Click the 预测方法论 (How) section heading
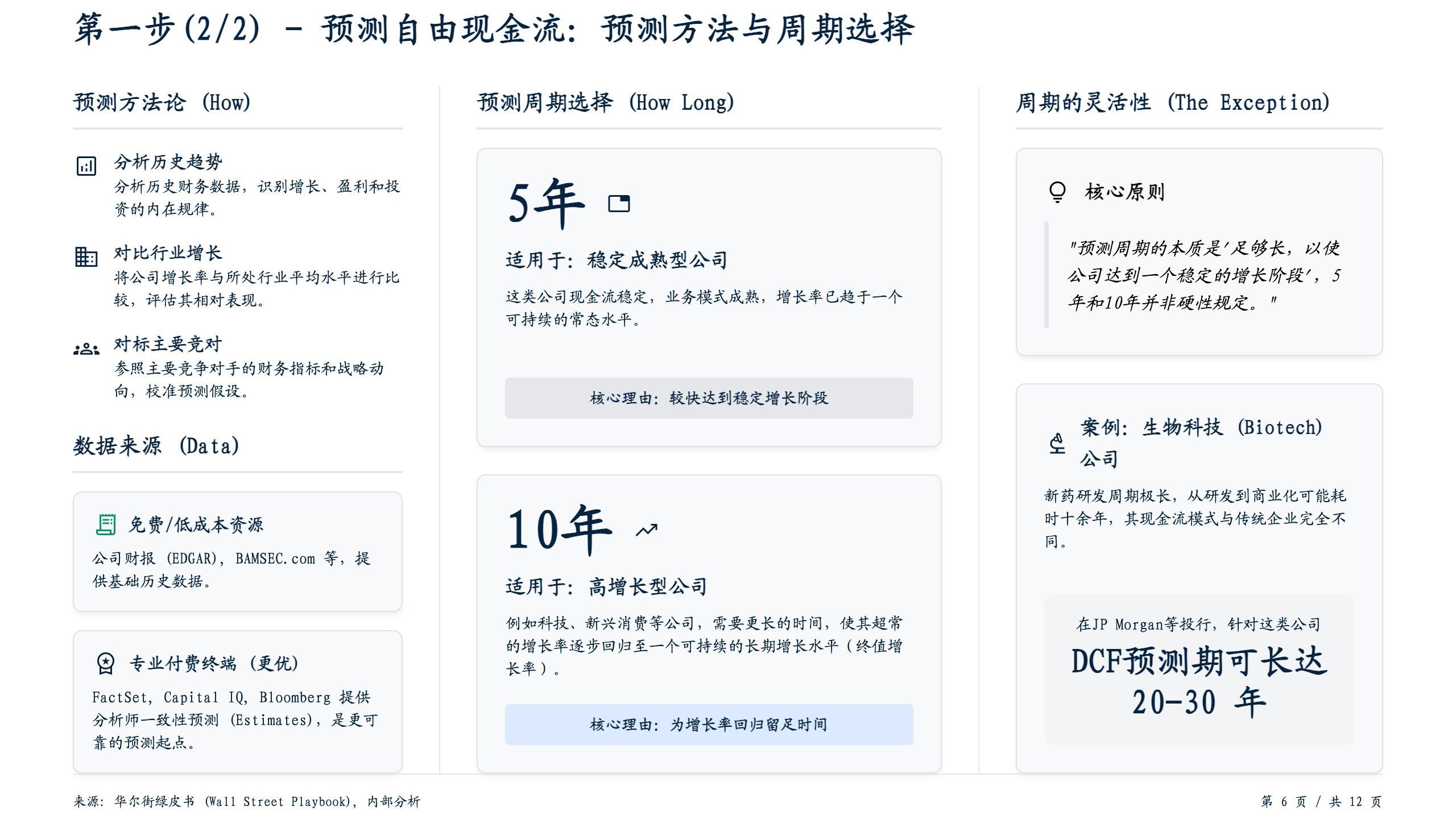 [162, 103]
